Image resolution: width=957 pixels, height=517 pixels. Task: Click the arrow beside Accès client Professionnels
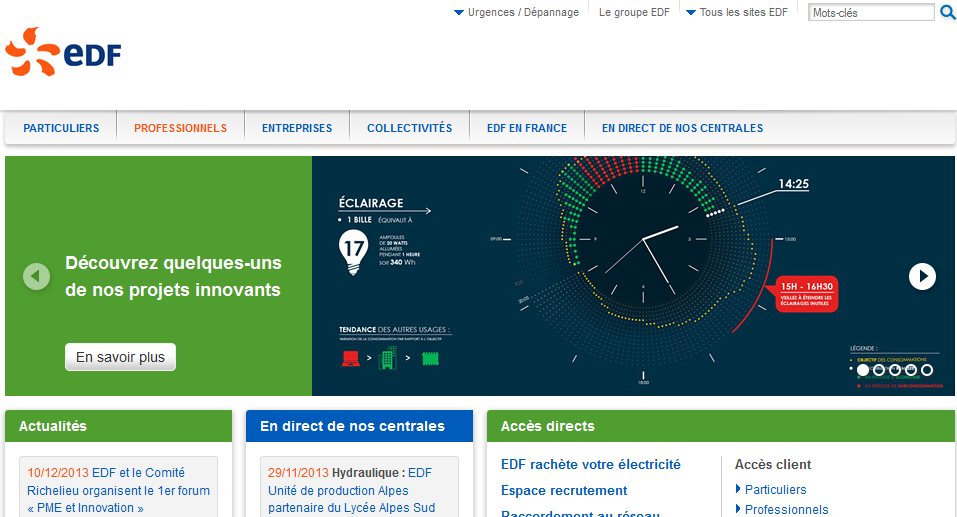point(738,508)
